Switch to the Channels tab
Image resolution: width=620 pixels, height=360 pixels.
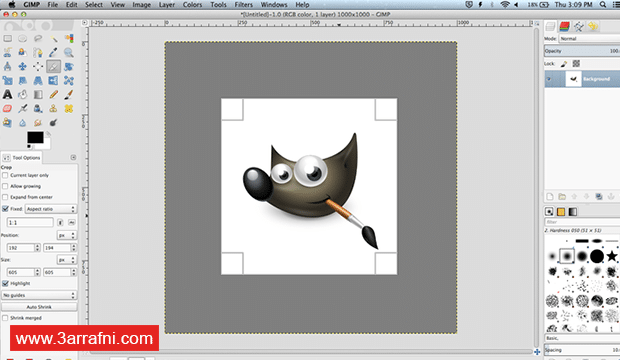(x=564, y=27)
